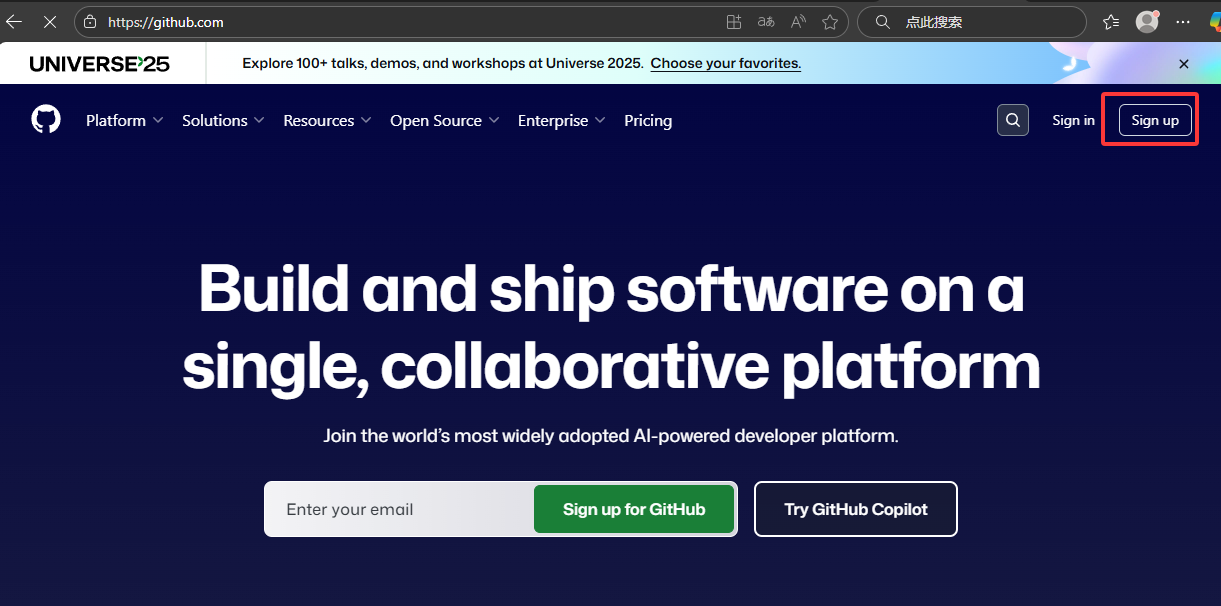Click the 'Join the world's most widely adopted' subtitle
Image resolution: width=1221 pixels, height=606 pixels.
pos(611,436)
